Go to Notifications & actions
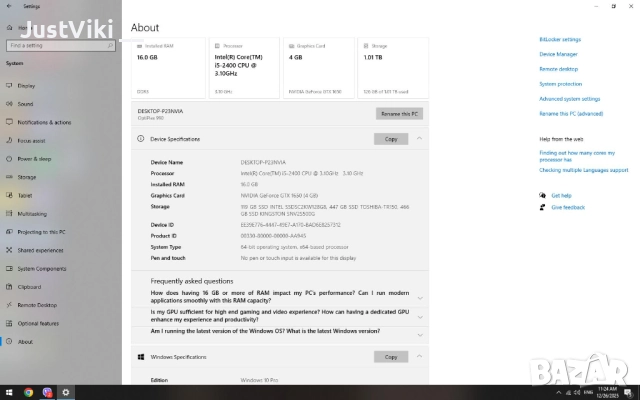This screenshot has height=400, width=640. coord(44,122)
